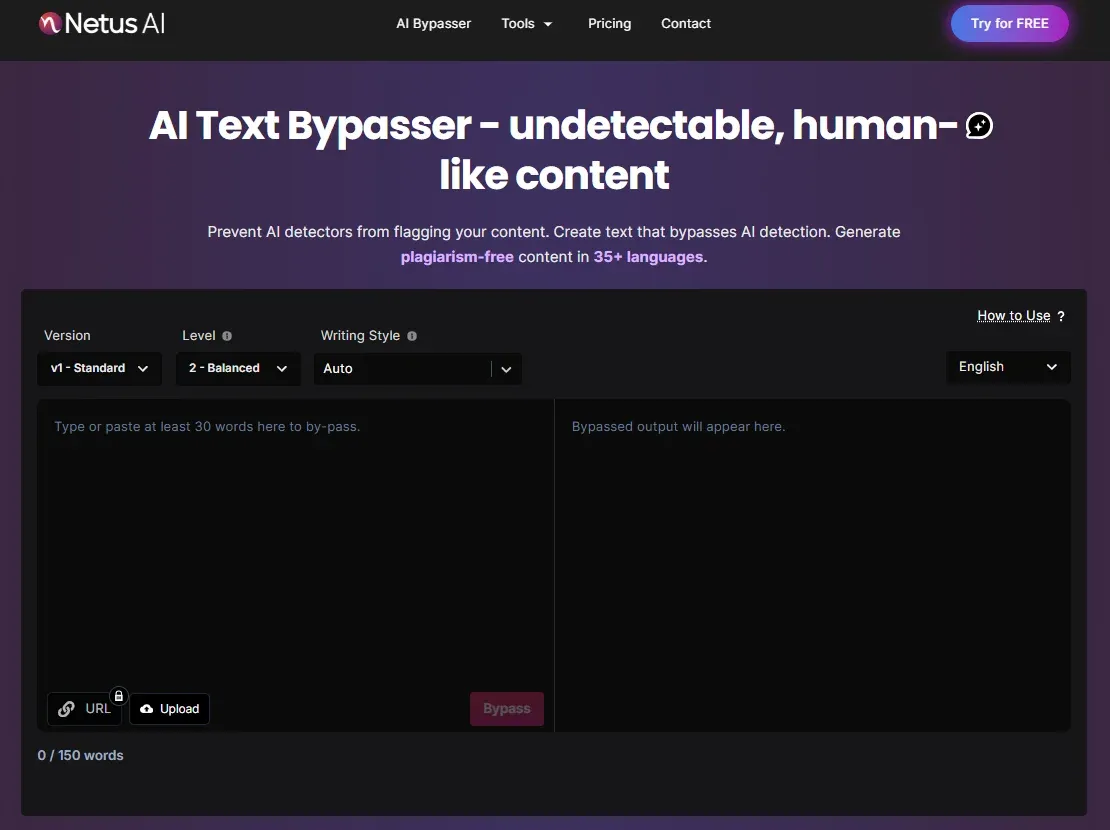The width and height of the screenshot is (1110, 830).
Task: Click the Bypassed output panel
Action: [812, 565]
